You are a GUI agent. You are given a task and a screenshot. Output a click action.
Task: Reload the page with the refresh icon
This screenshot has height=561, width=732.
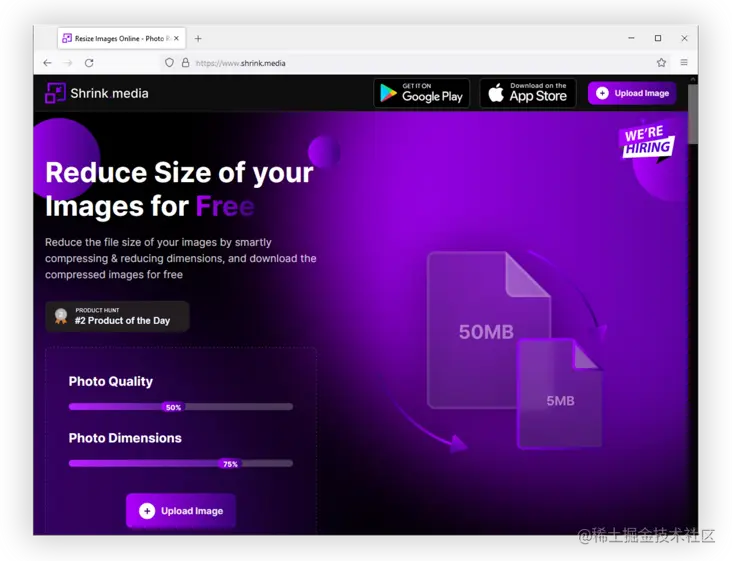coord(89,63)
